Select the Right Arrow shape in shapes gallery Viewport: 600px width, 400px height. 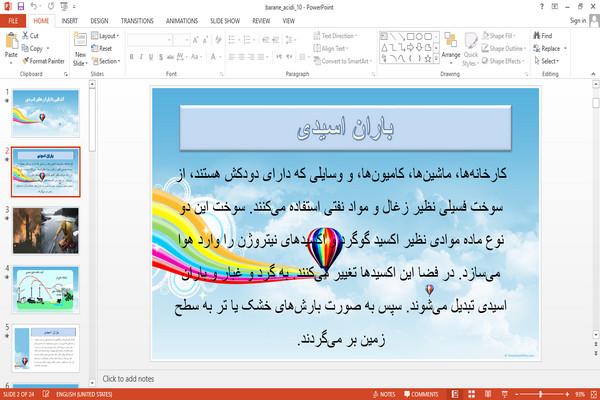coord(411,47)
